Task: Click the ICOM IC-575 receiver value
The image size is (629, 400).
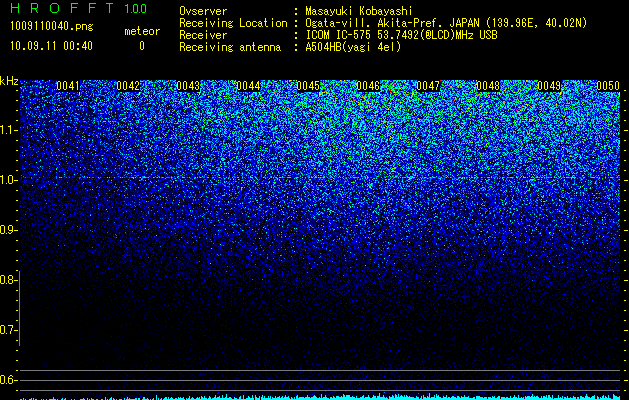Action: coord(402,35)
